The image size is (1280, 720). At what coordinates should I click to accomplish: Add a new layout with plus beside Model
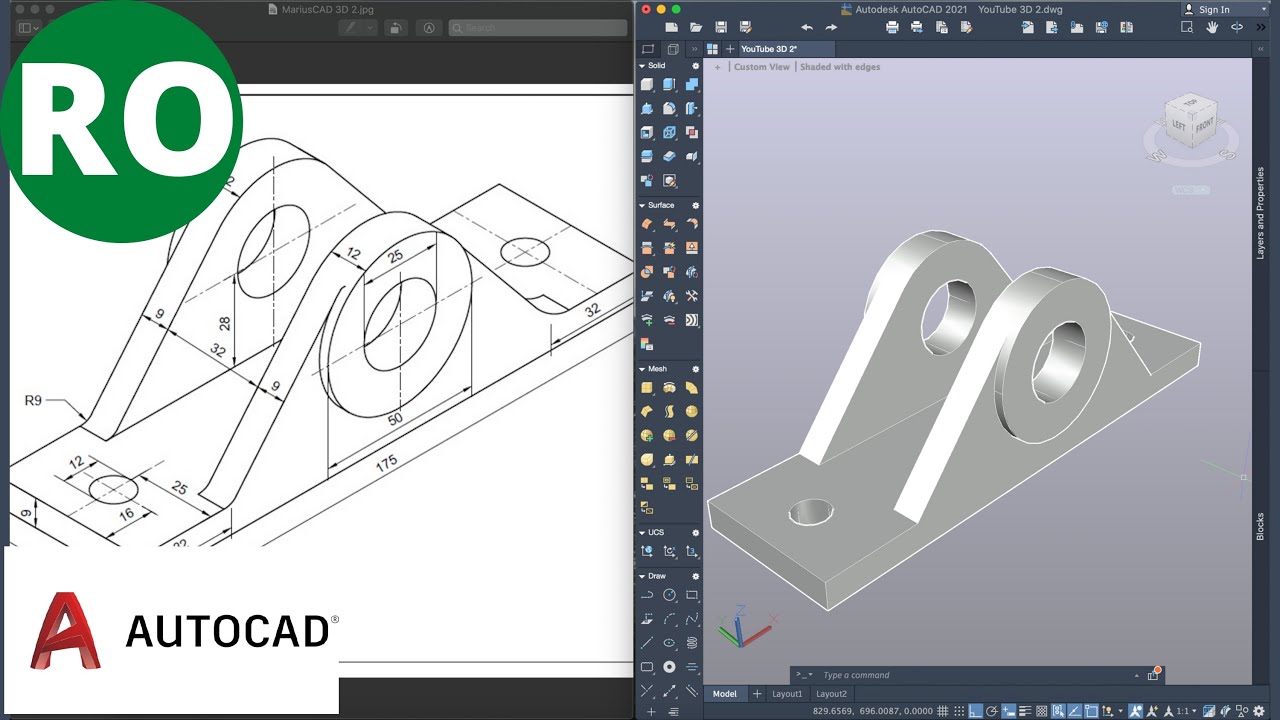[757, 693]
